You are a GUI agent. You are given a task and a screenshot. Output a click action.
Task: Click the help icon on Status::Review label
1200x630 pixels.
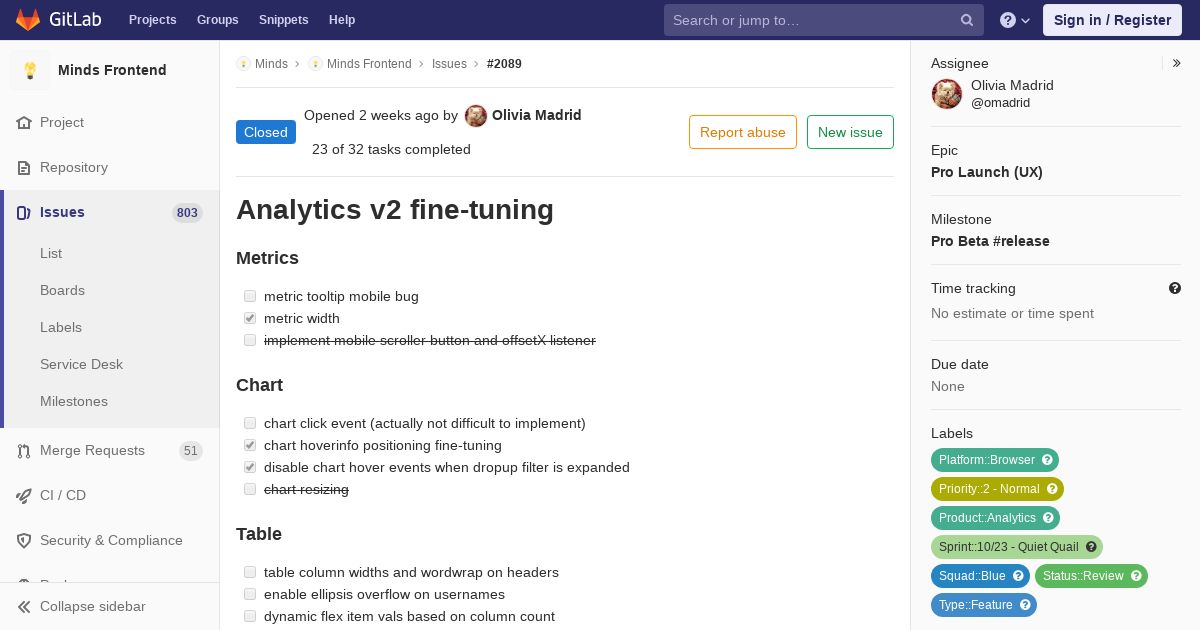[1136, 576]
